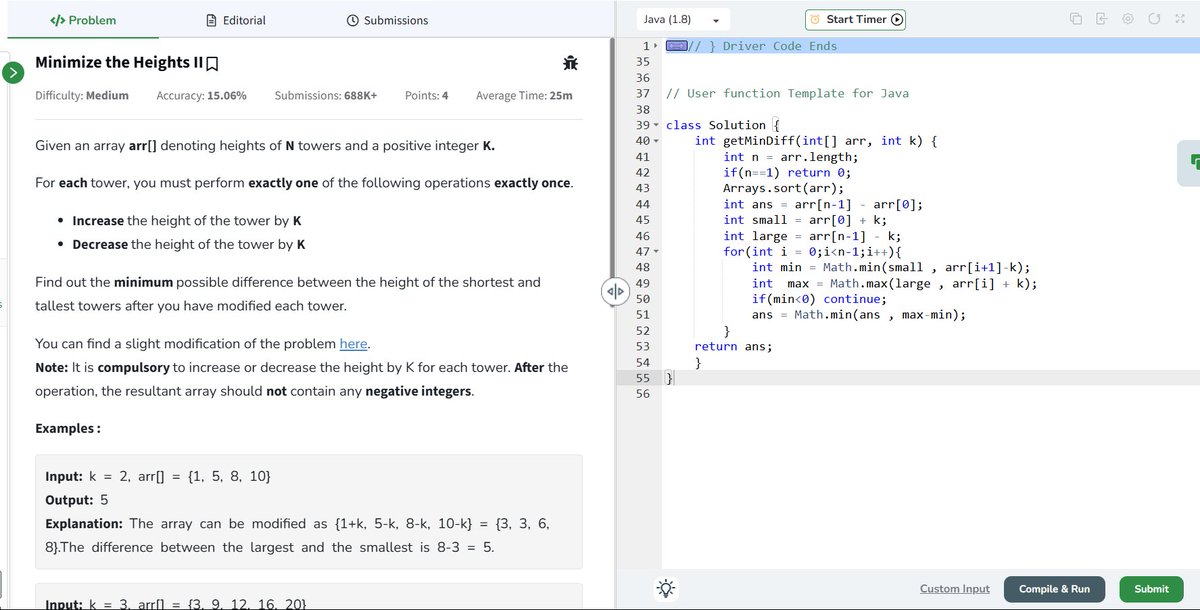Copy the editor code using the copy icon

click(x=1075, y=20)
